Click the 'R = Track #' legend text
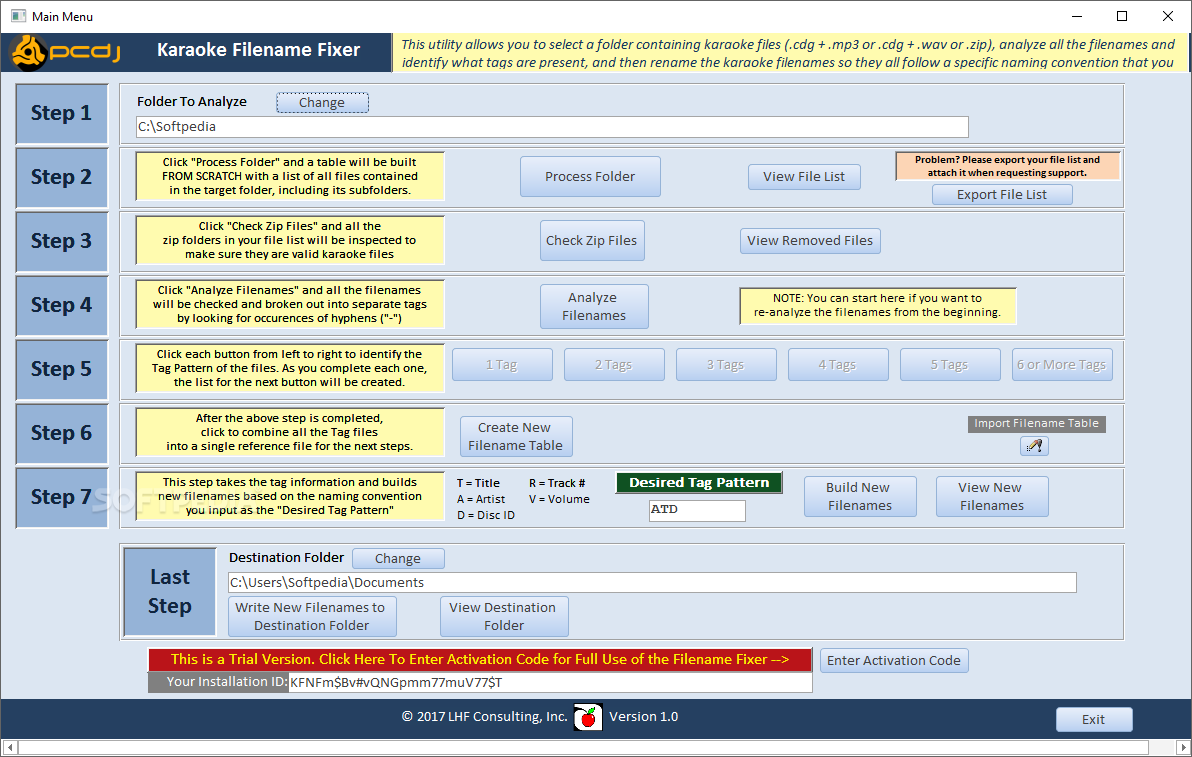 [556, 483]
